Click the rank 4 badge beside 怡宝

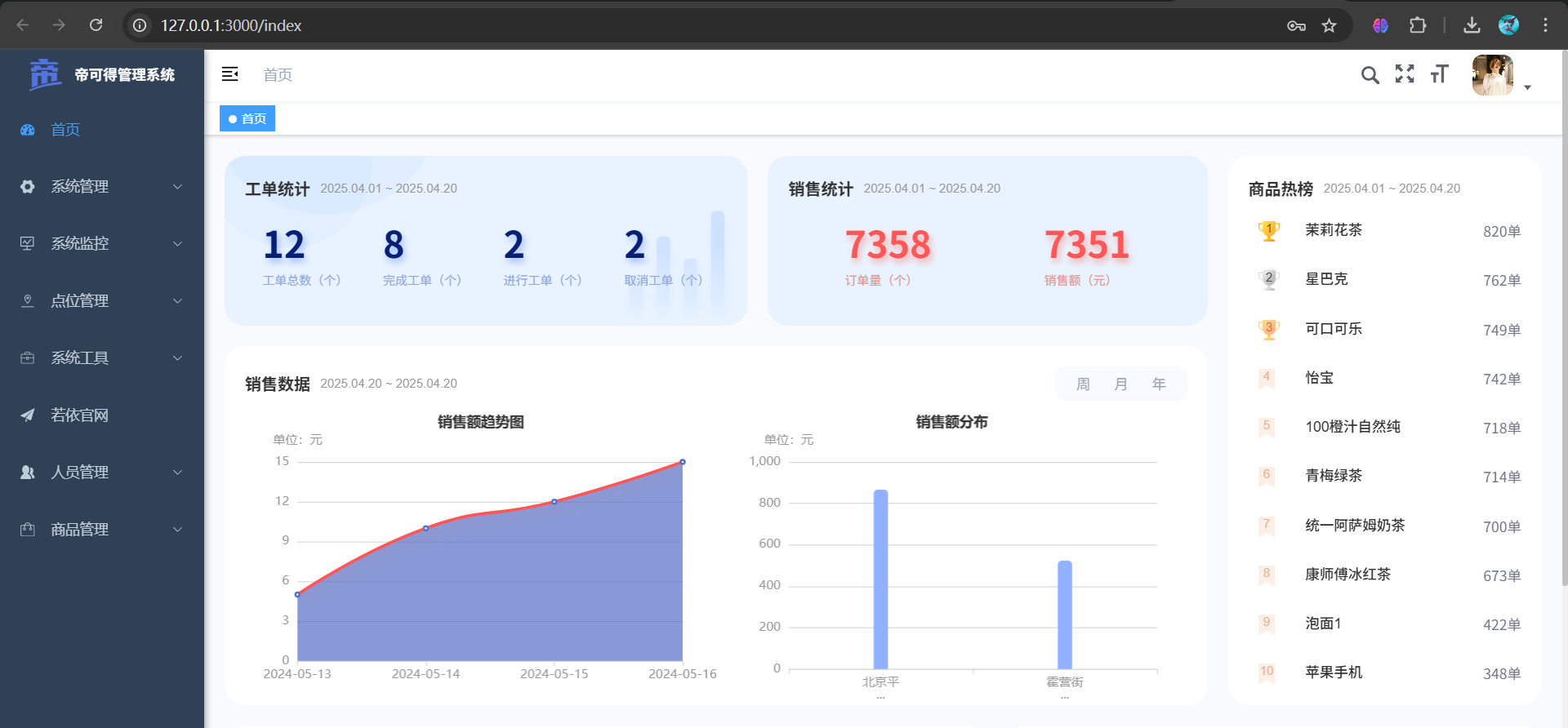(x=1267, y=378)
